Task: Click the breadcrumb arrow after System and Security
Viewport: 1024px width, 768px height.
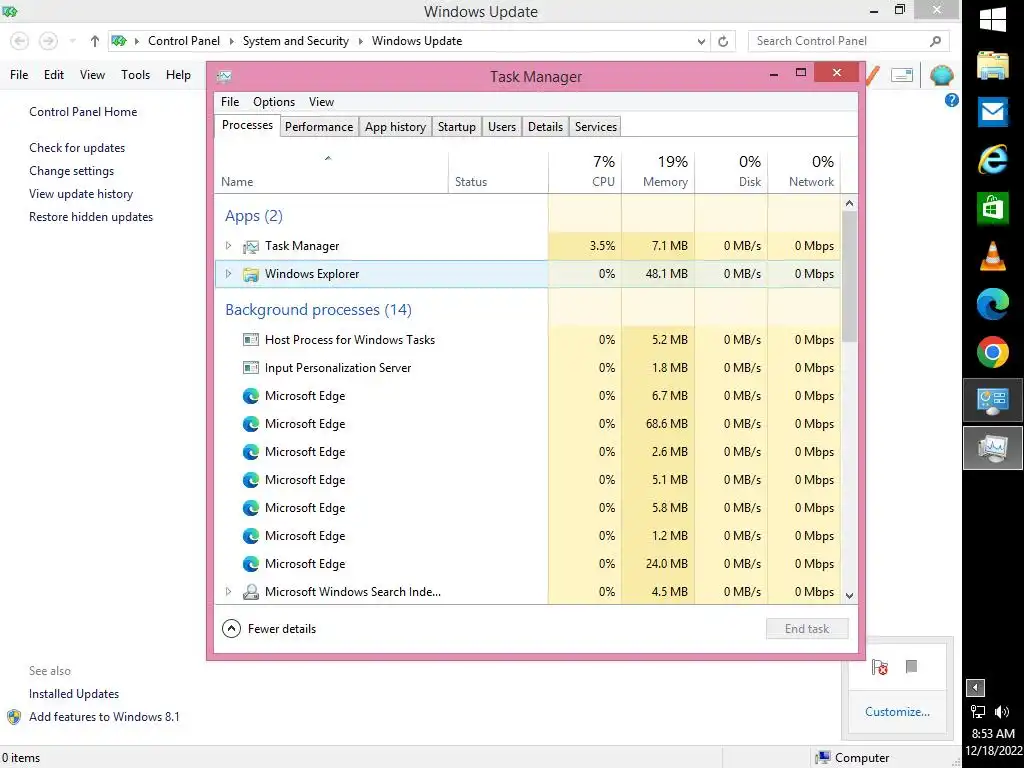Action: 360,41
